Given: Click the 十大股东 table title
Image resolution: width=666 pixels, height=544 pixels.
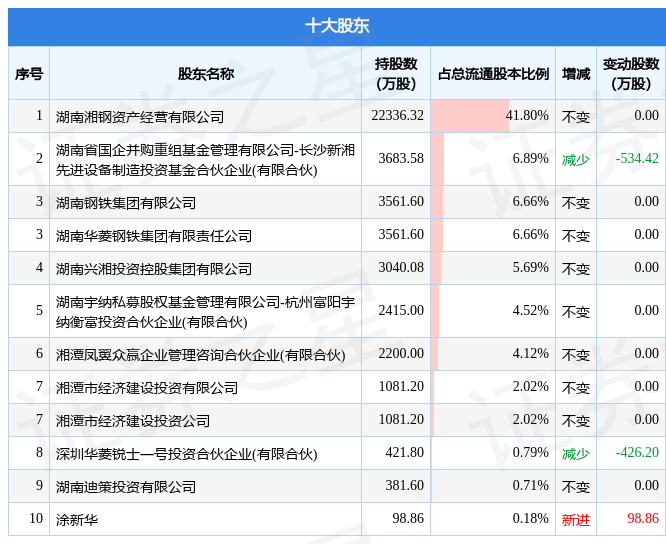Looking at the screenshot, I should (337, 26).
